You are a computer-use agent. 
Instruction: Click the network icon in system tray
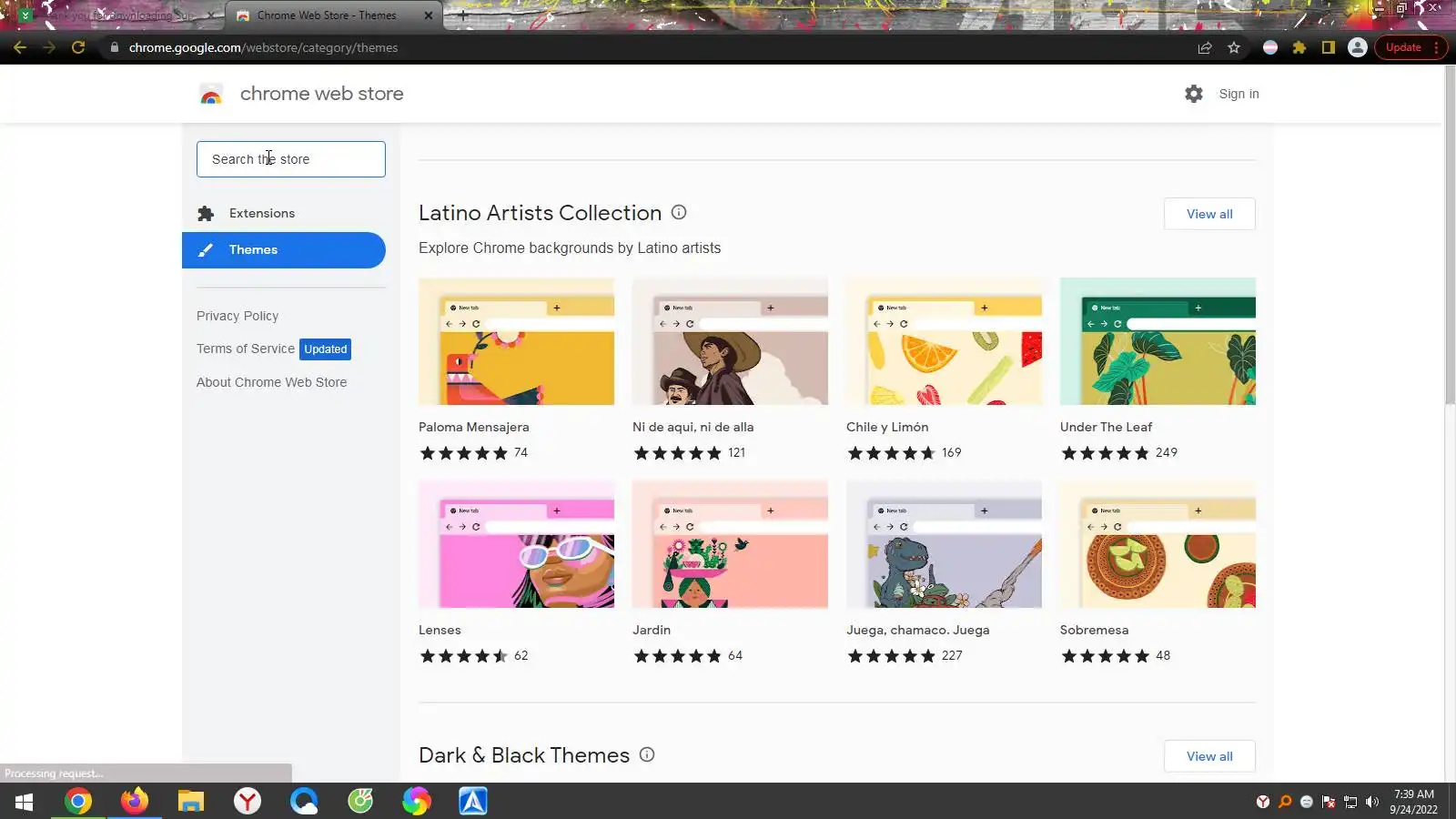(x=1350, y=802)
